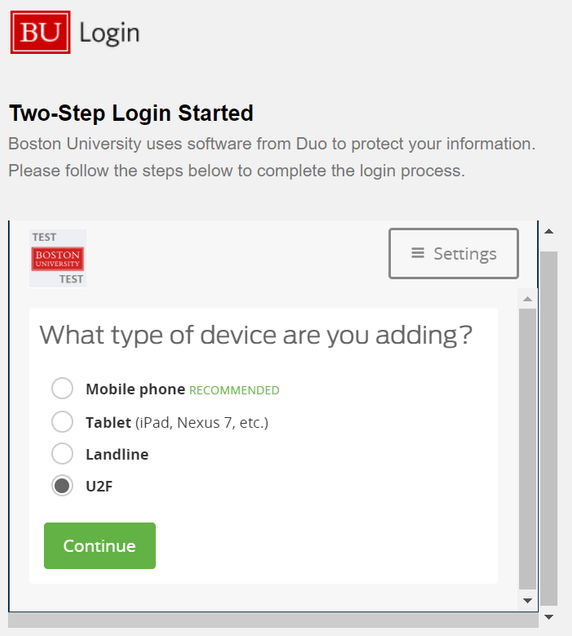Choose the Landline radio option

(x=62, y=453)
